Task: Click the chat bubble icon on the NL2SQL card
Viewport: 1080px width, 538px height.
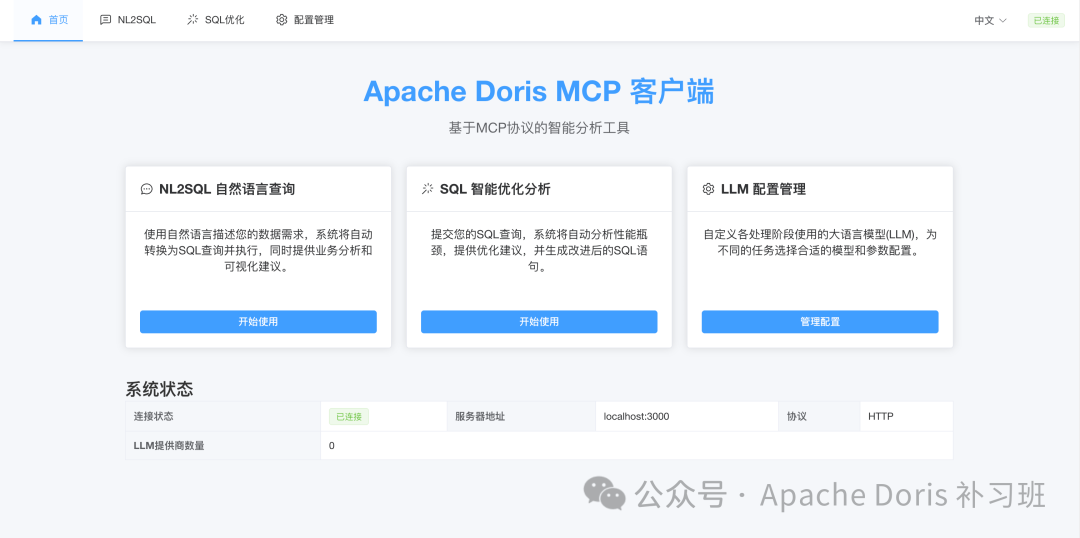Action: pyautogui.click(x=146, y=189)
